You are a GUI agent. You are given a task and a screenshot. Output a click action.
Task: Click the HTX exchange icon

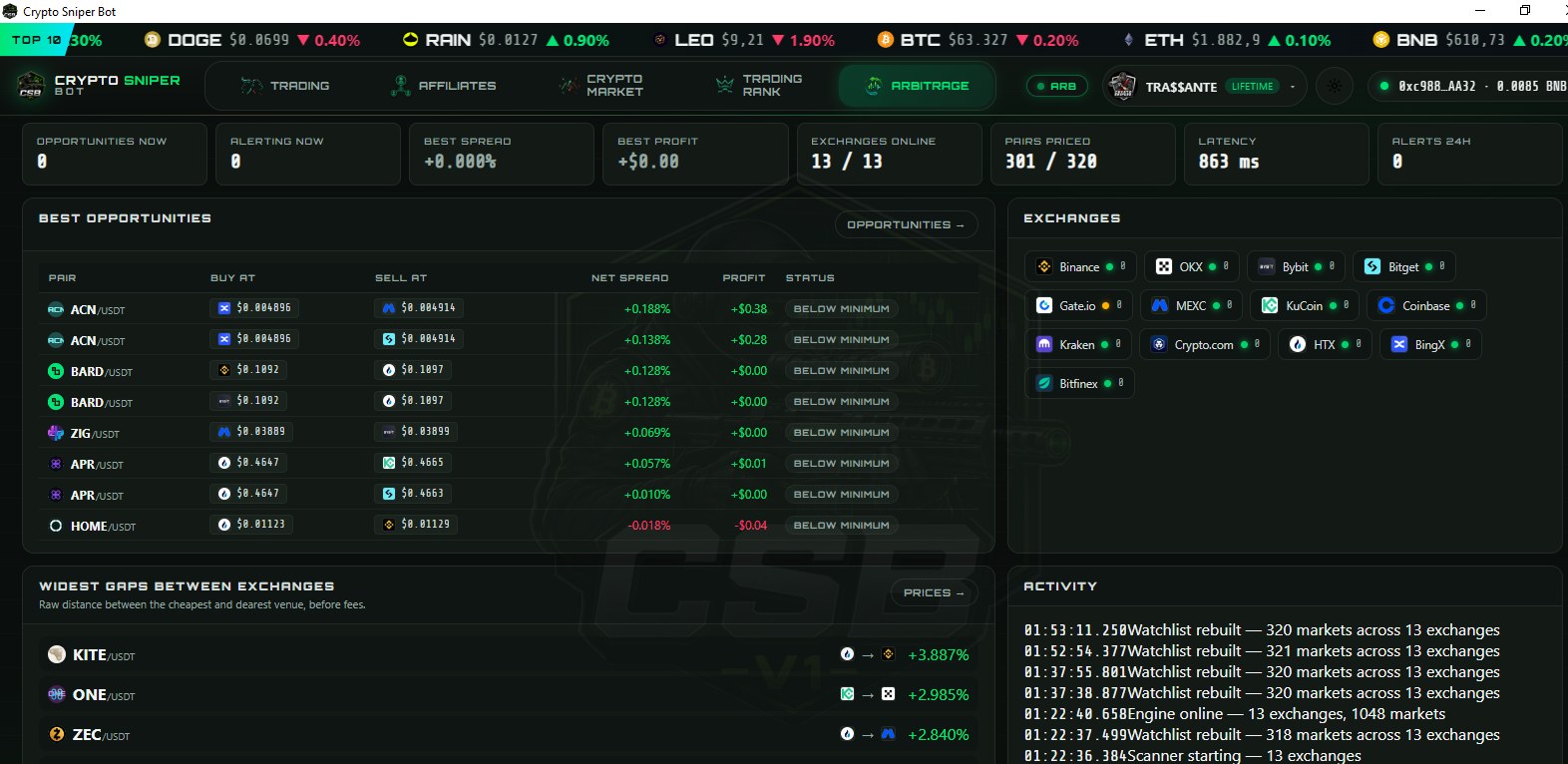click(1298, 344)
